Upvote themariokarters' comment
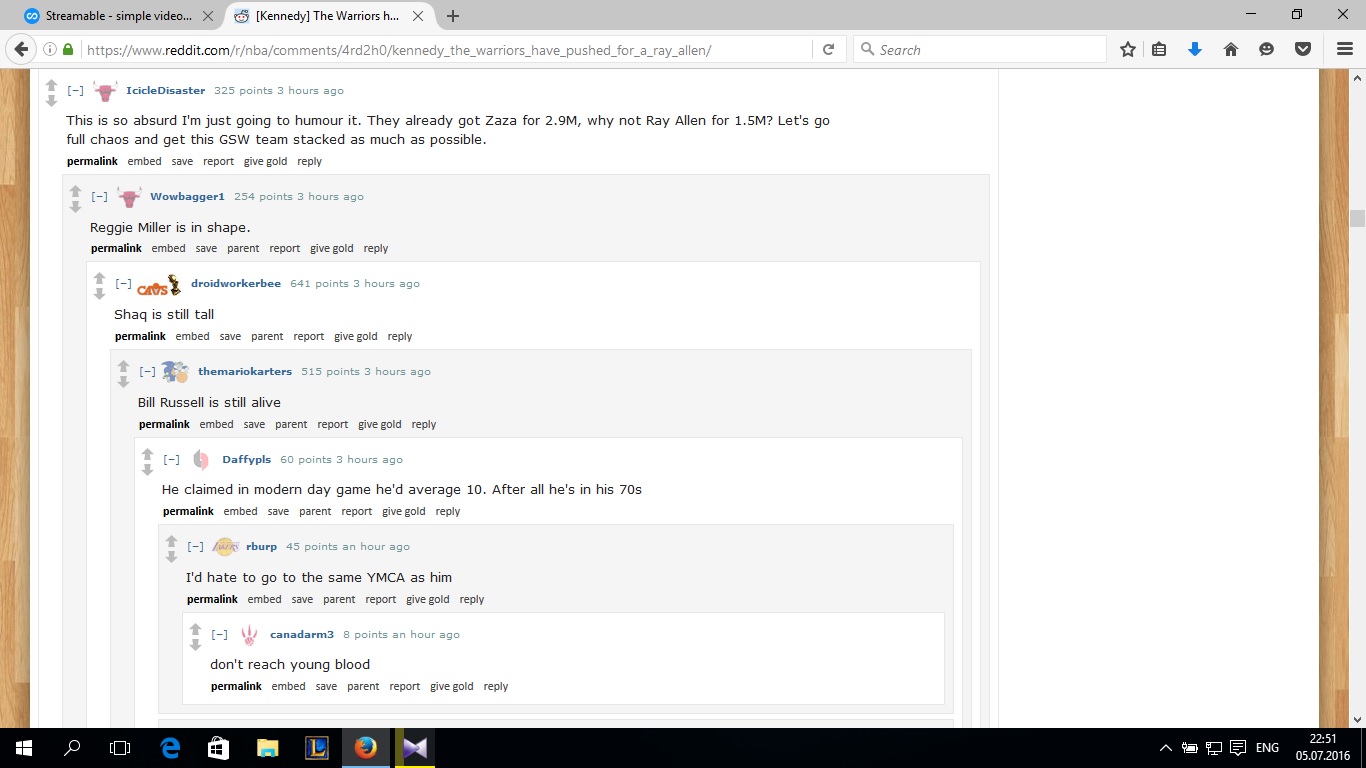 (123, 366)
